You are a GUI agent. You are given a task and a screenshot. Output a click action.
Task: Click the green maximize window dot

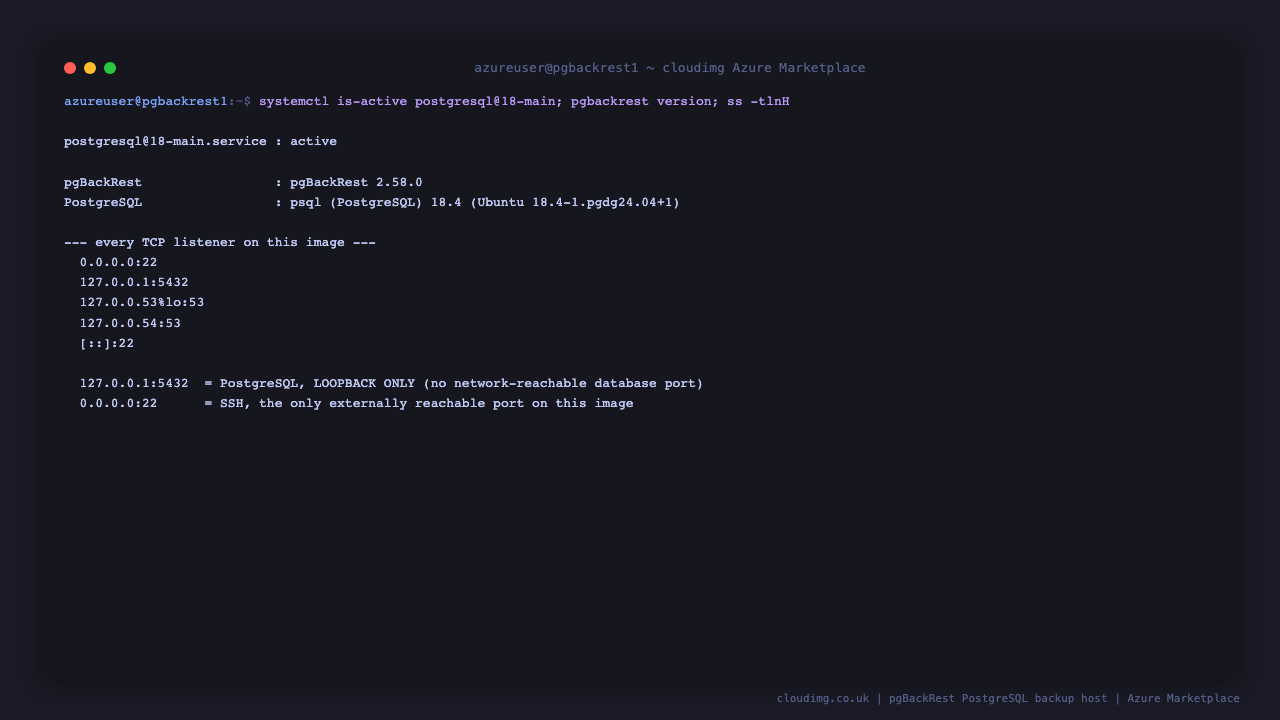click(110, 68)
